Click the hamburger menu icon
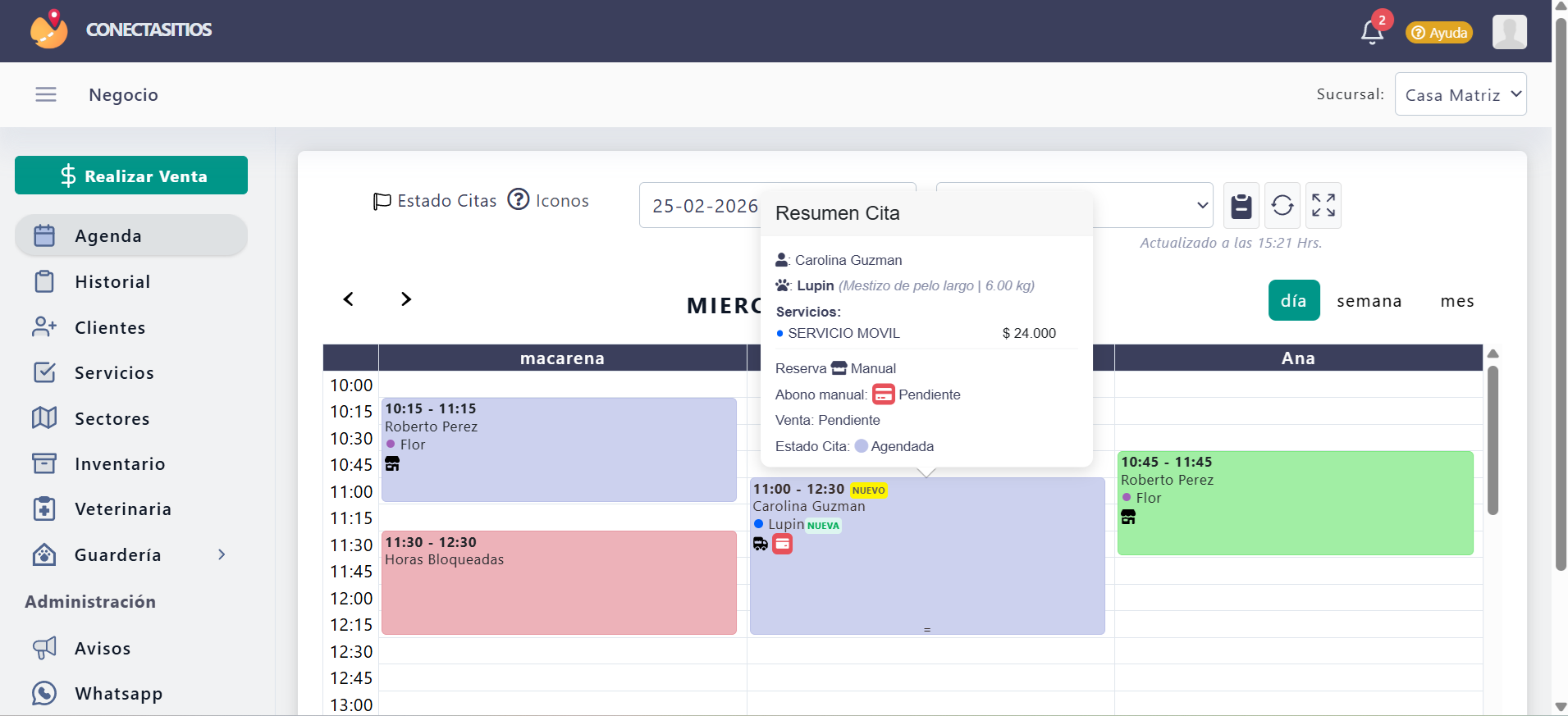The width and height of the screenshot is (1568, 716). click(46, 95)
